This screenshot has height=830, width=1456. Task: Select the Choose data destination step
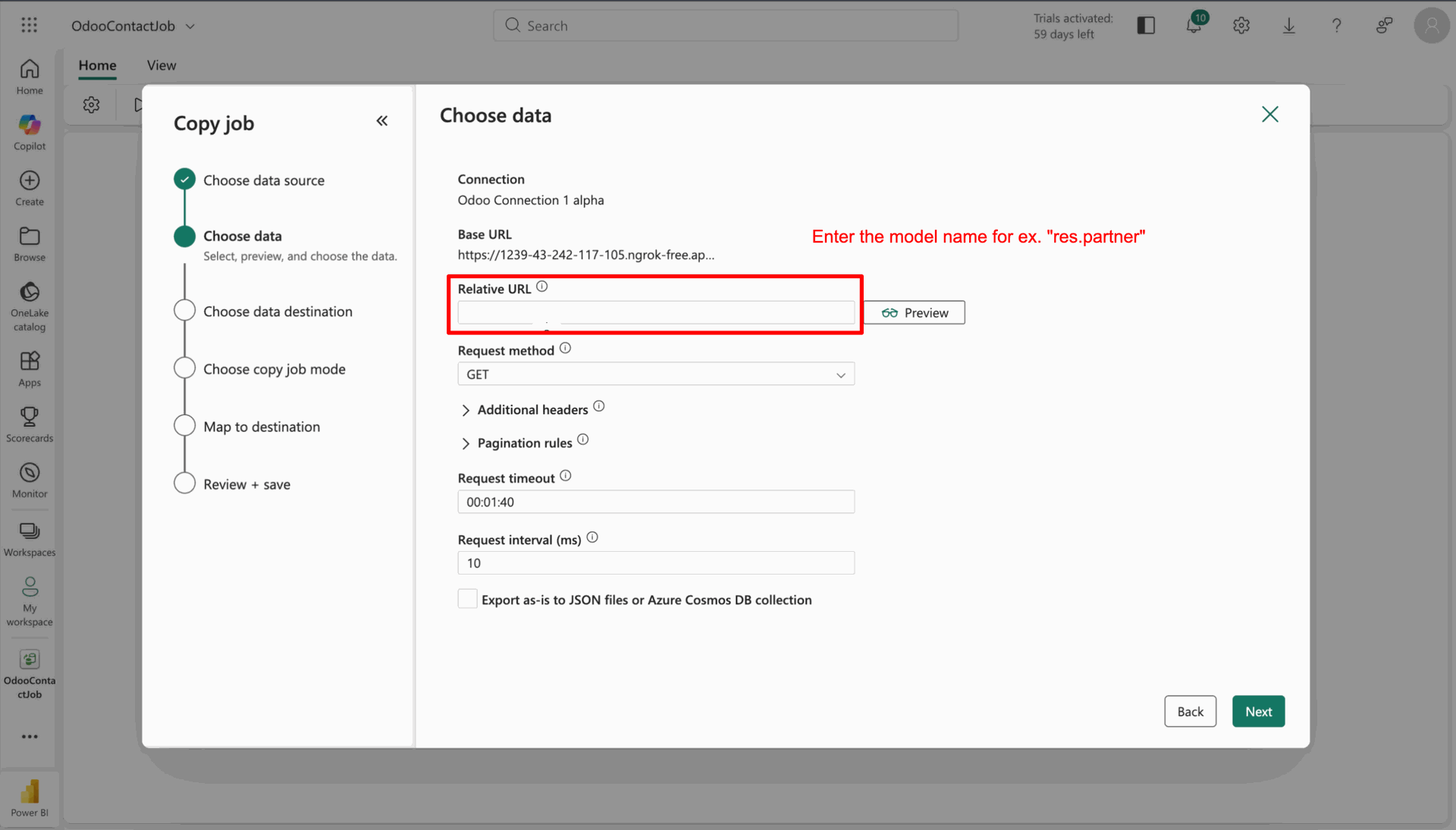(278, 312)
